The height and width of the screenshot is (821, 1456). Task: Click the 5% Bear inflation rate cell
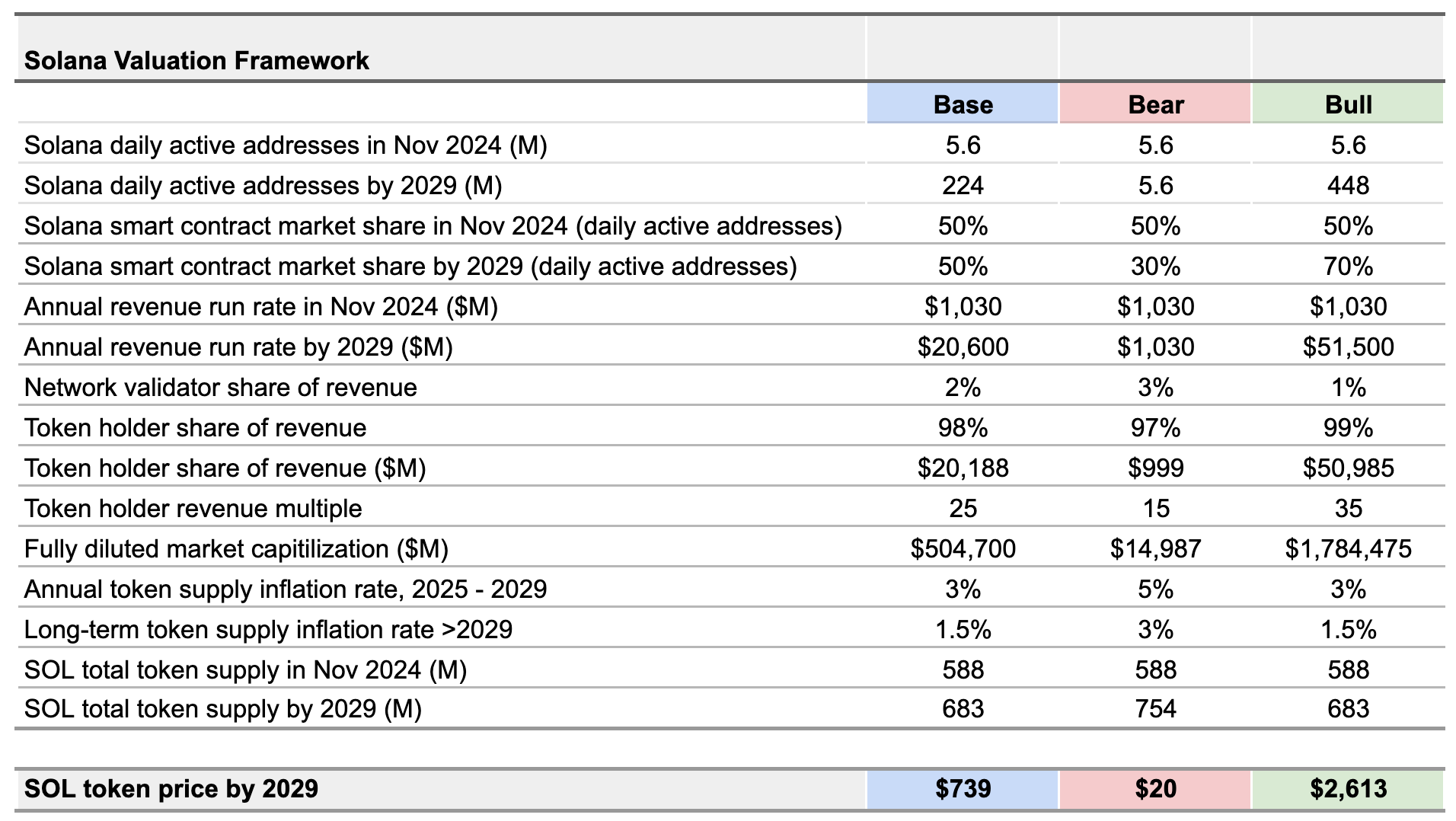1155,589
